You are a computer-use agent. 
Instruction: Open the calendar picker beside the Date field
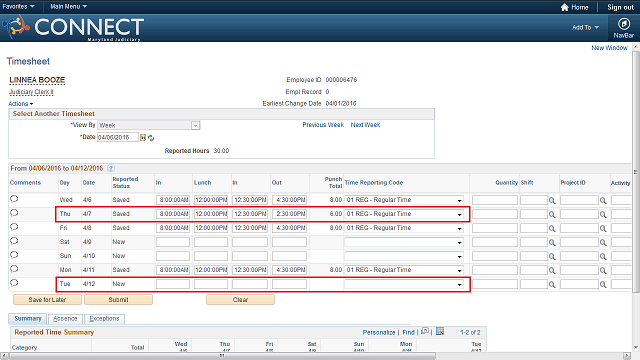click(x=143, y=138)
